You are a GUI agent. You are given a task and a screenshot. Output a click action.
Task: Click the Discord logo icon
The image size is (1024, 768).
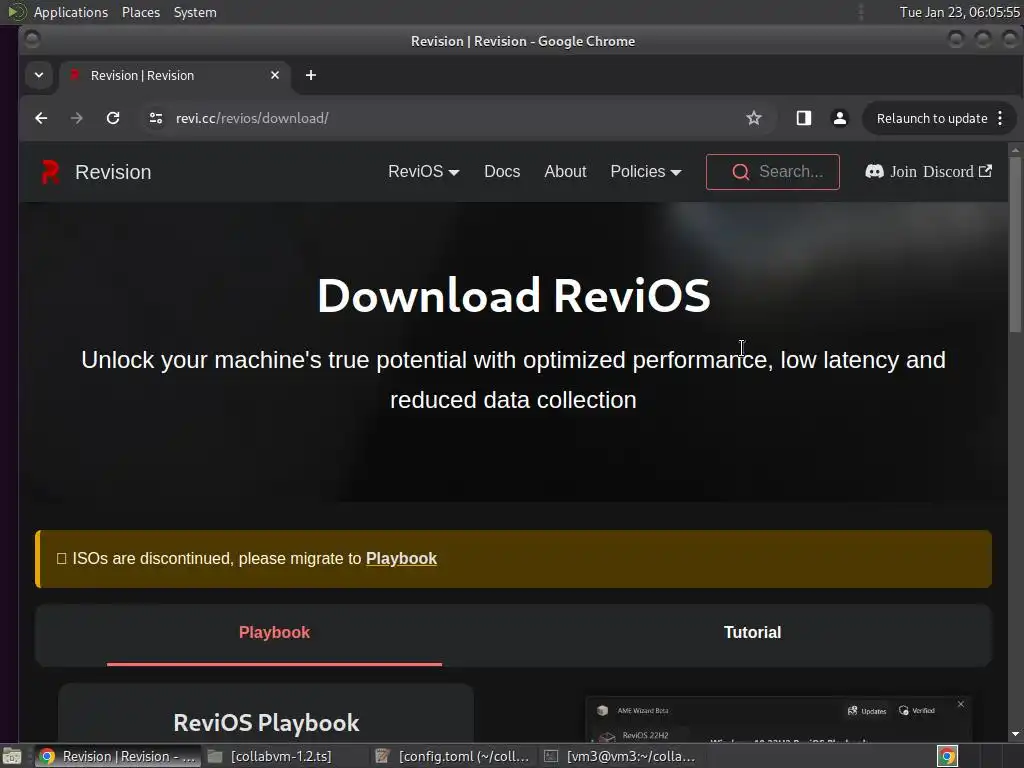(874, 171)
